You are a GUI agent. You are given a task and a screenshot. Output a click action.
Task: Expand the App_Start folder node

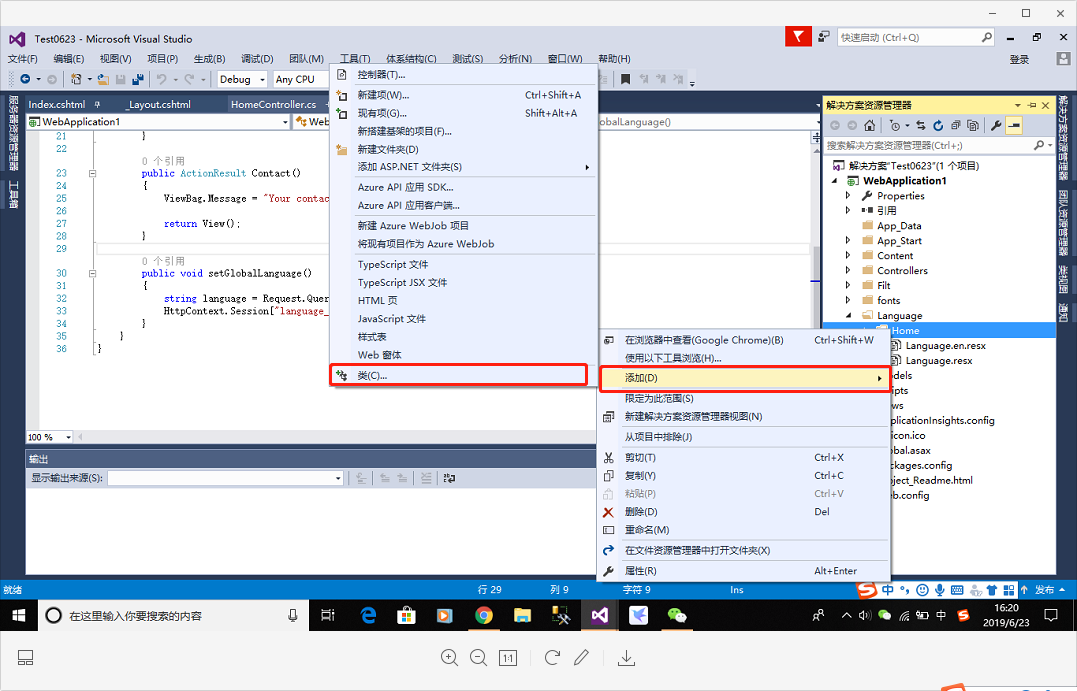click(x=848, y=240)
